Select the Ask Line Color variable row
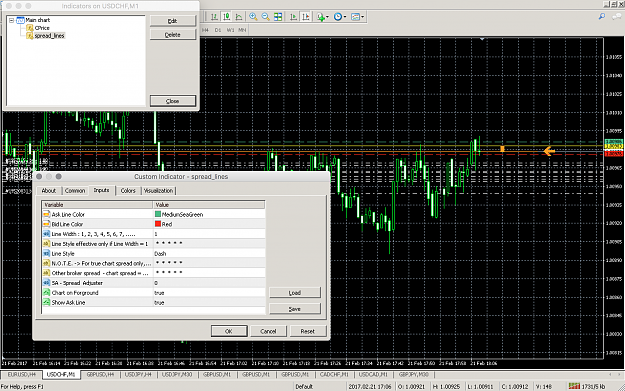The width and height of the screenshot is (625, 391). 98,214
